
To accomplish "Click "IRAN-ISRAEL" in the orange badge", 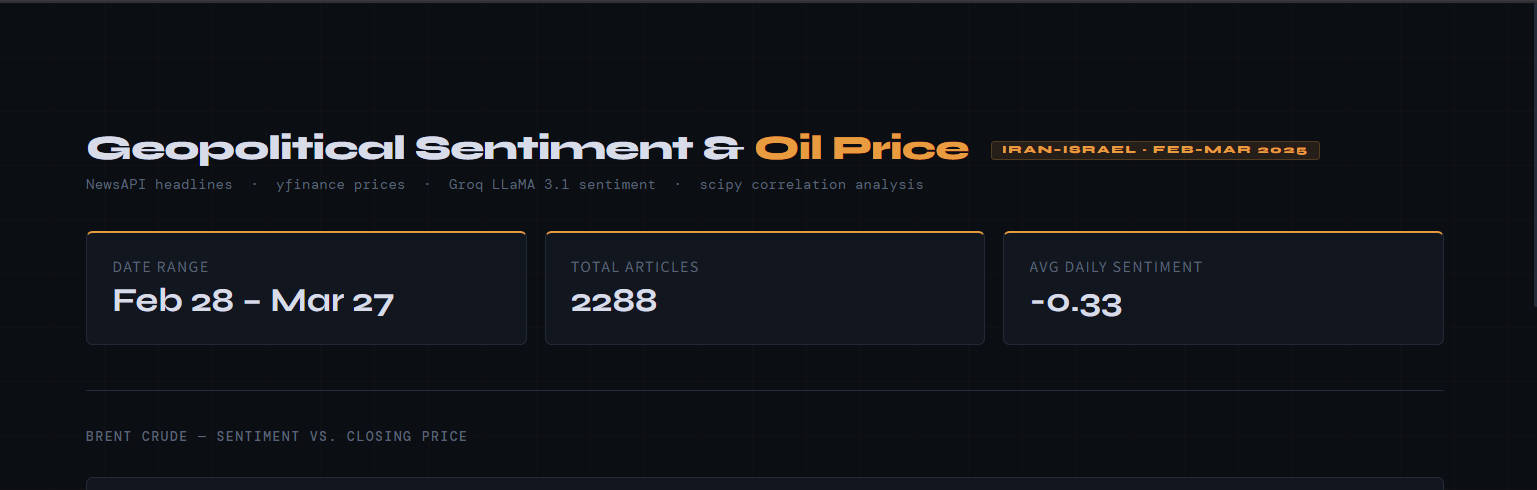I will (x=1068, y=150).
